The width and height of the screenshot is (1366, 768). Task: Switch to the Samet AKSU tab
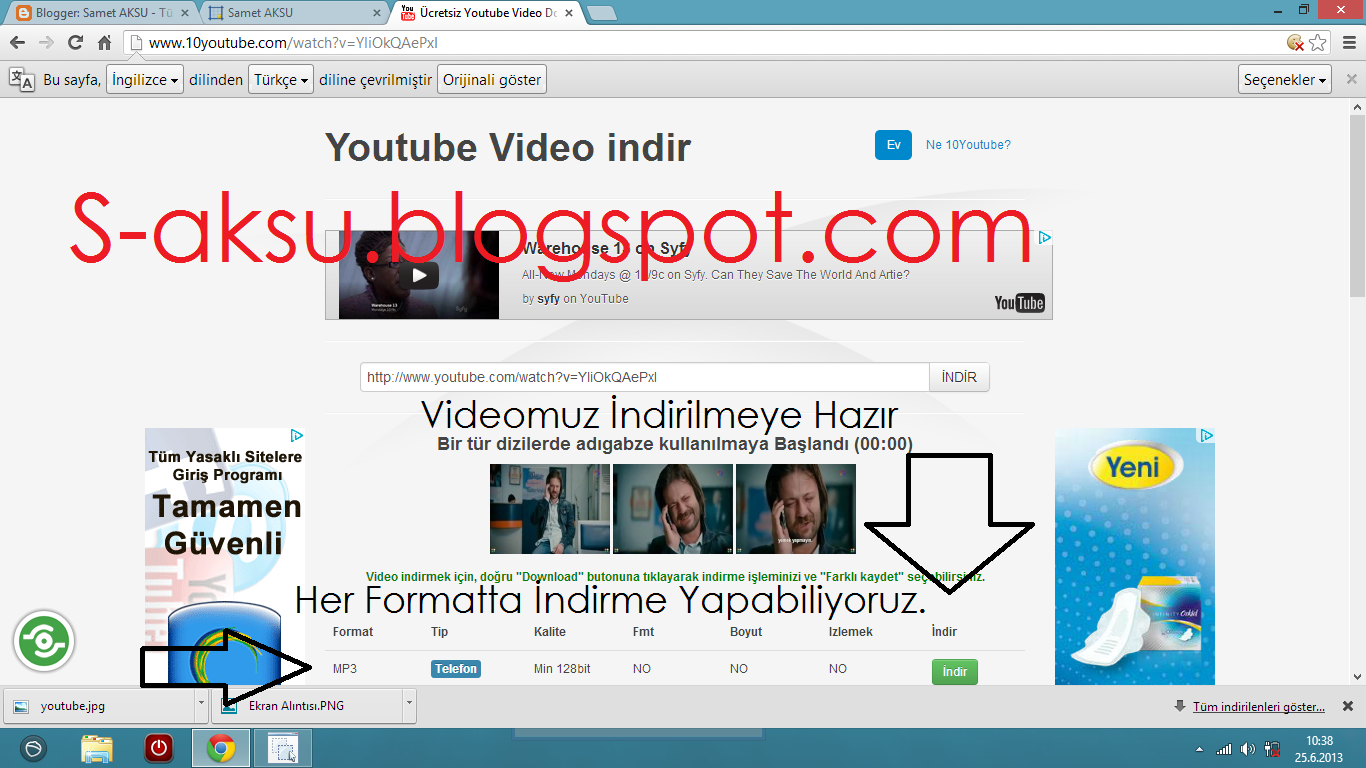(292, 13)
